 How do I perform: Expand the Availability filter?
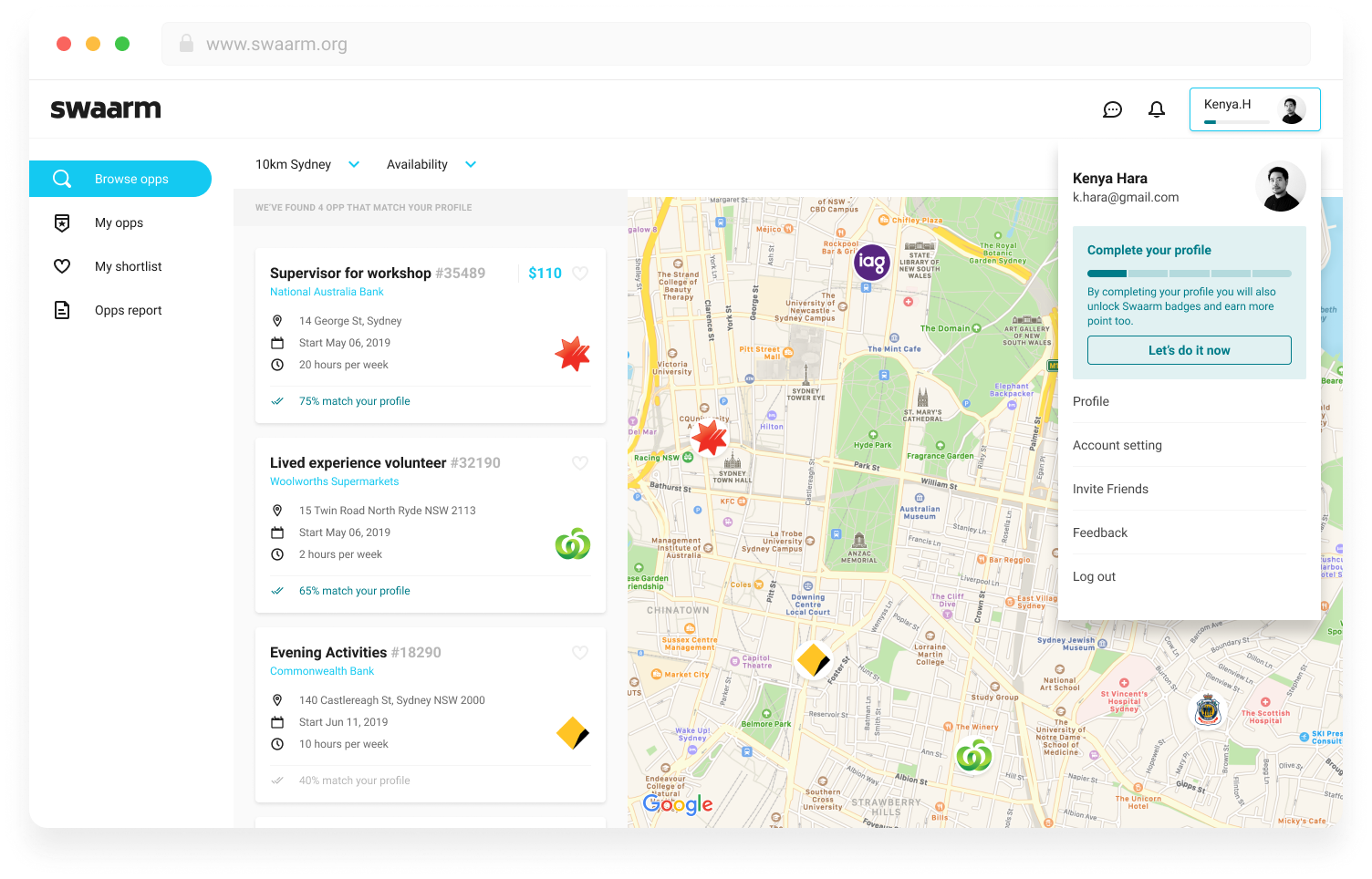click(431, 164)
